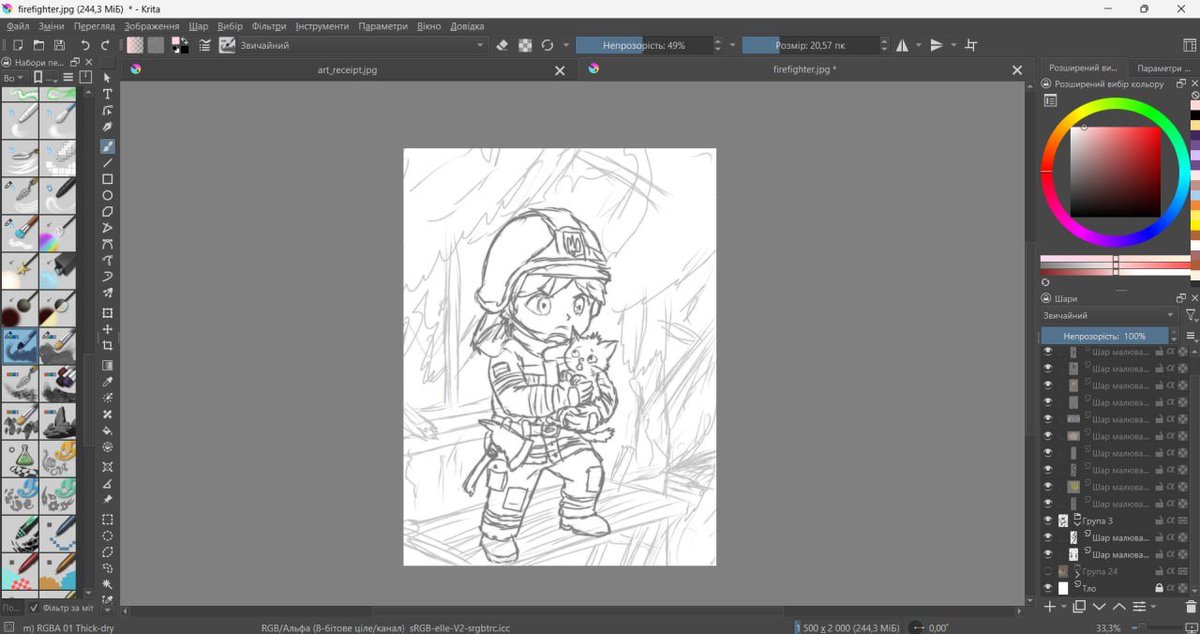Open the Layers panel blending mode dropdown
The height and width of the screenshot is (634, 1200).
[1109, 315]
